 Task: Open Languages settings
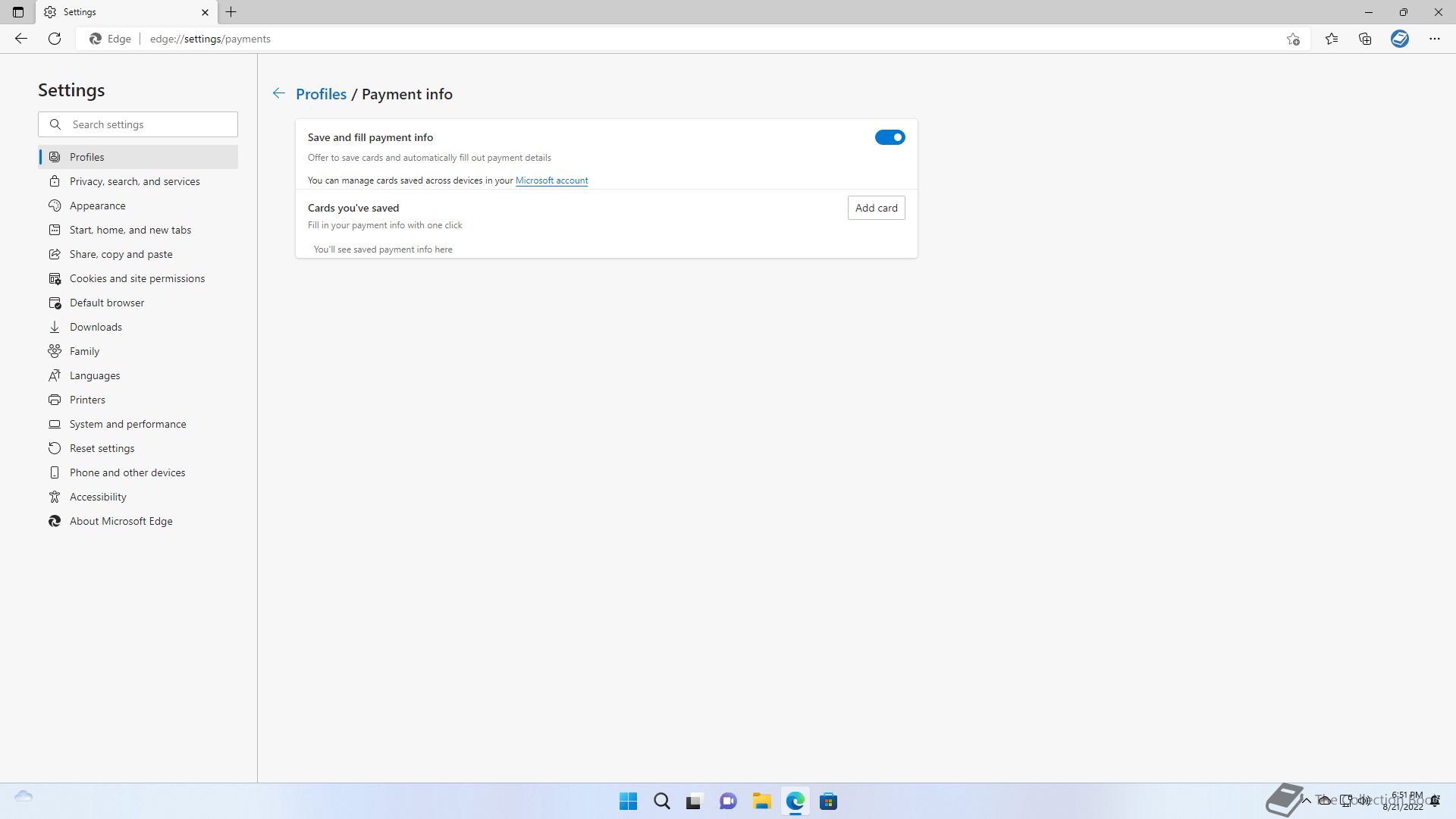click(x=138, y=375)
